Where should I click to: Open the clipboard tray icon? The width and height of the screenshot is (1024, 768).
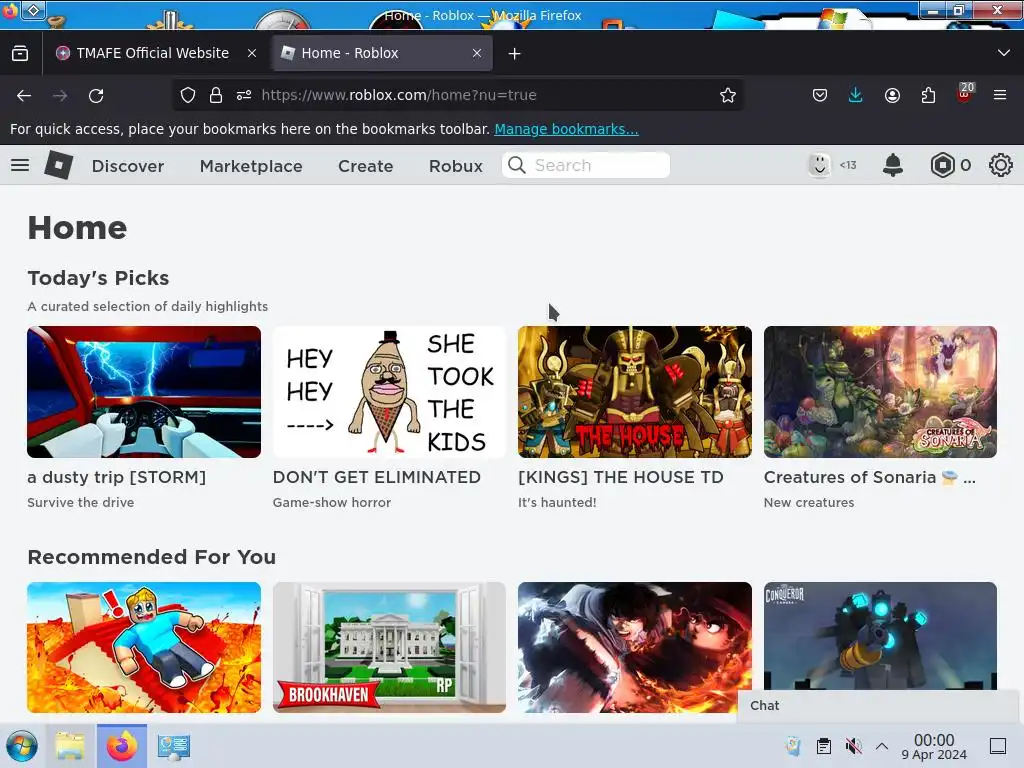[x=824, y=746]
